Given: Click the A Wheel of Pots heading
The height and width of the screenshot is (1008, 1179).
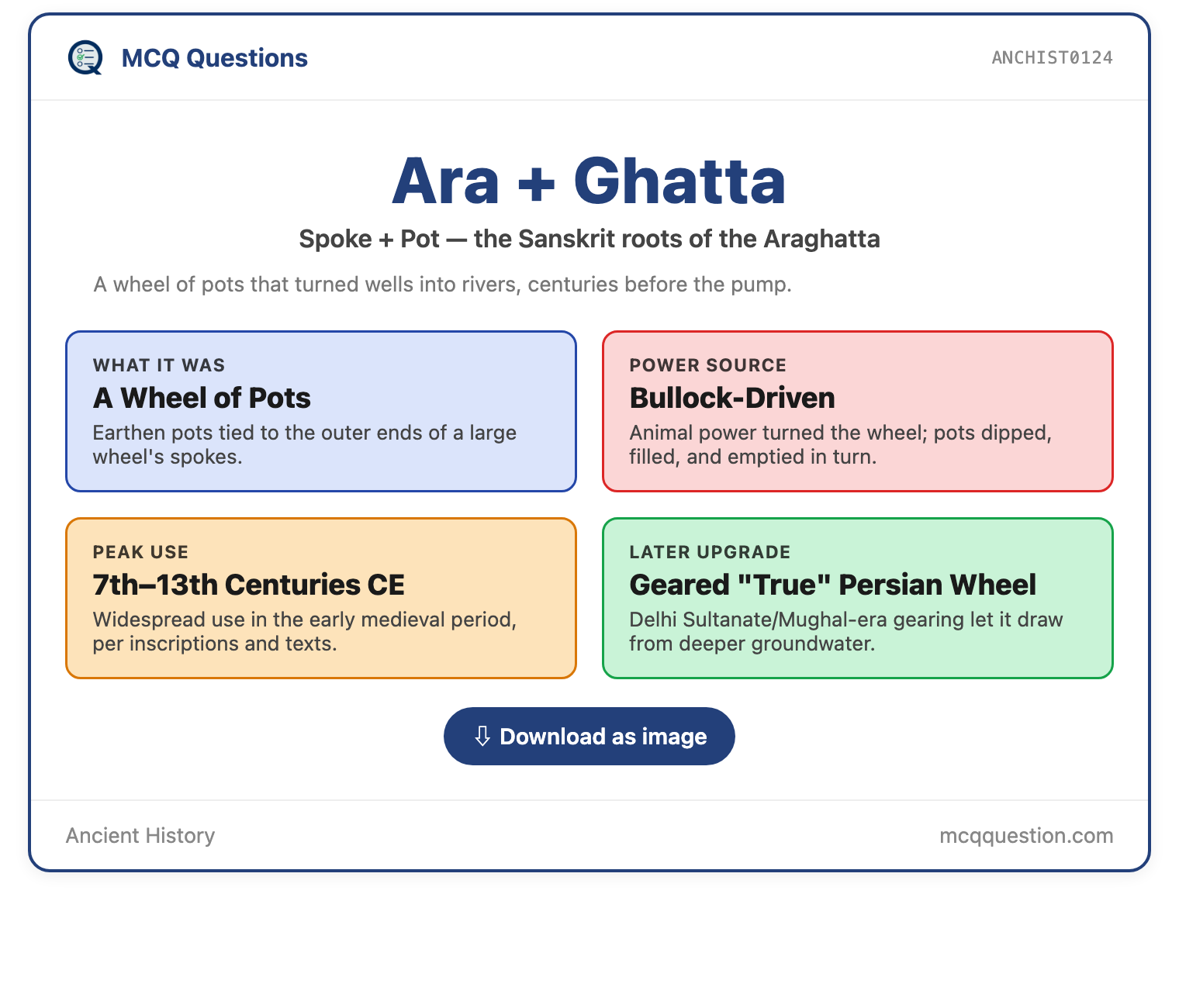Looking at the screenshot, I should (202, 398).
